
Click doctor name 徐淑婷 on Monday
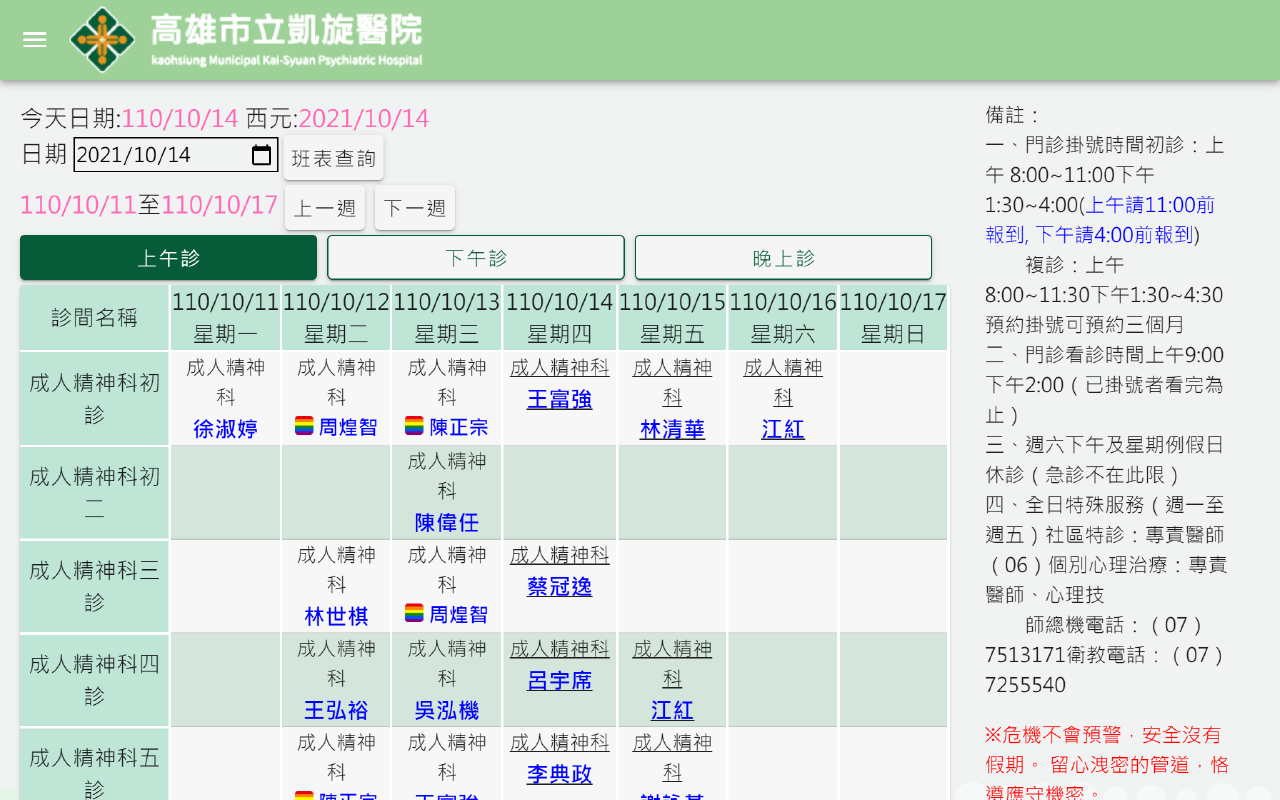tap(225, 430)
